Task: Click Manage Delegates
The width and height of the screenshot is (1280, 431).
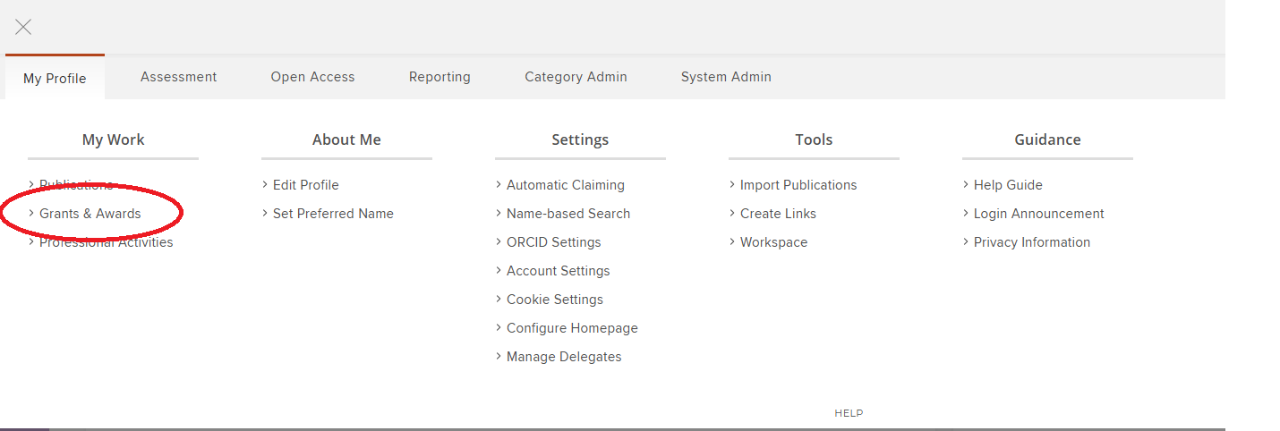Action: point(563,357)
